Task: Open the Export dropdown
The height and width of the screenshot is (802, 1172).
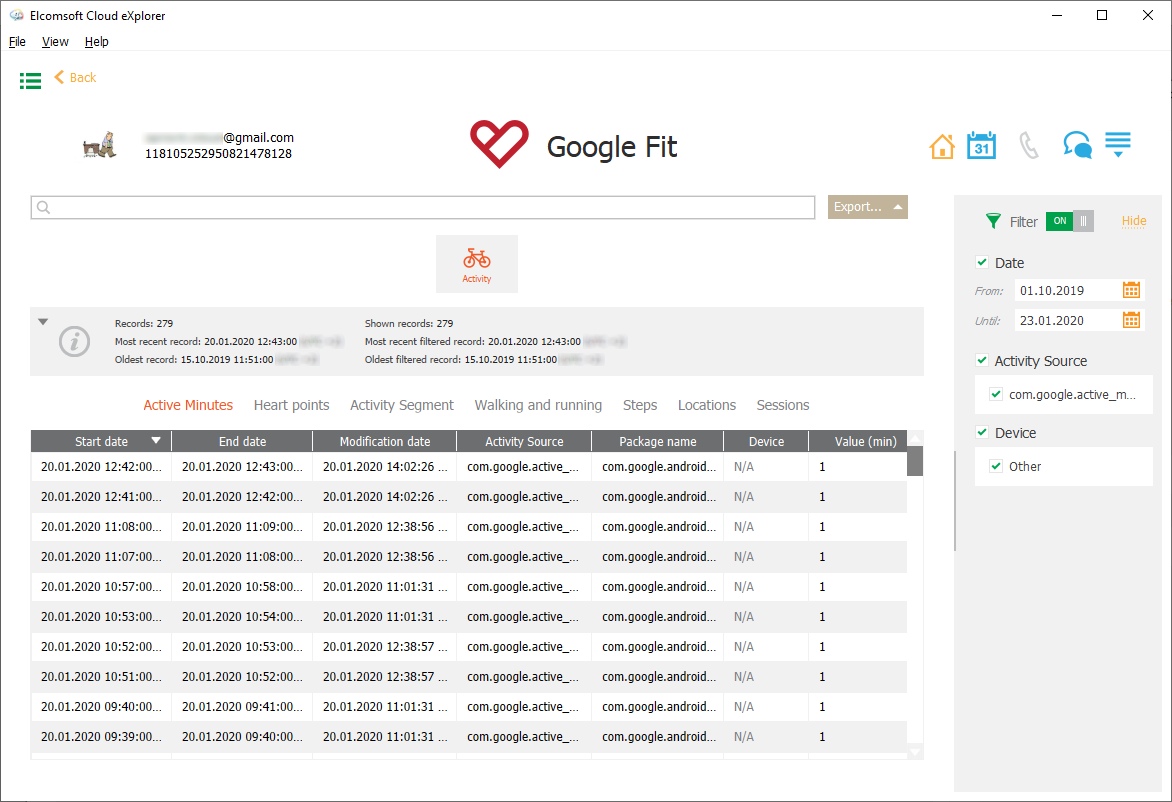Action: point(867,207)
